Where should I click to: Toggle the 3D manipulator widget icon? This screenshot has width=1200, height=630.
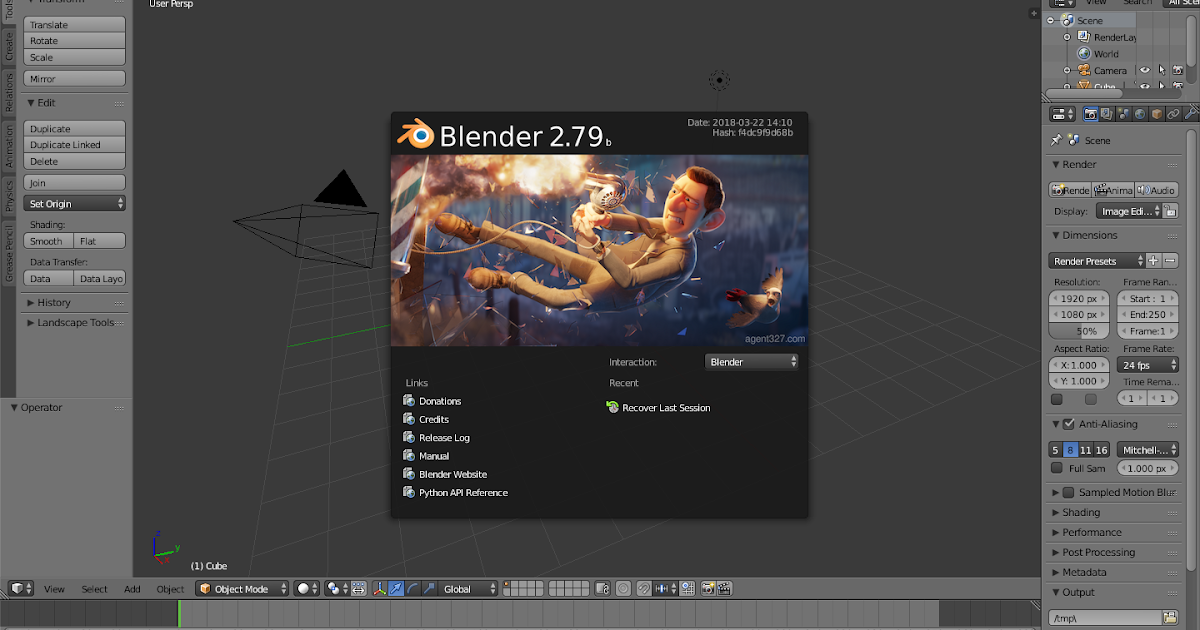[x=380, y=589]
